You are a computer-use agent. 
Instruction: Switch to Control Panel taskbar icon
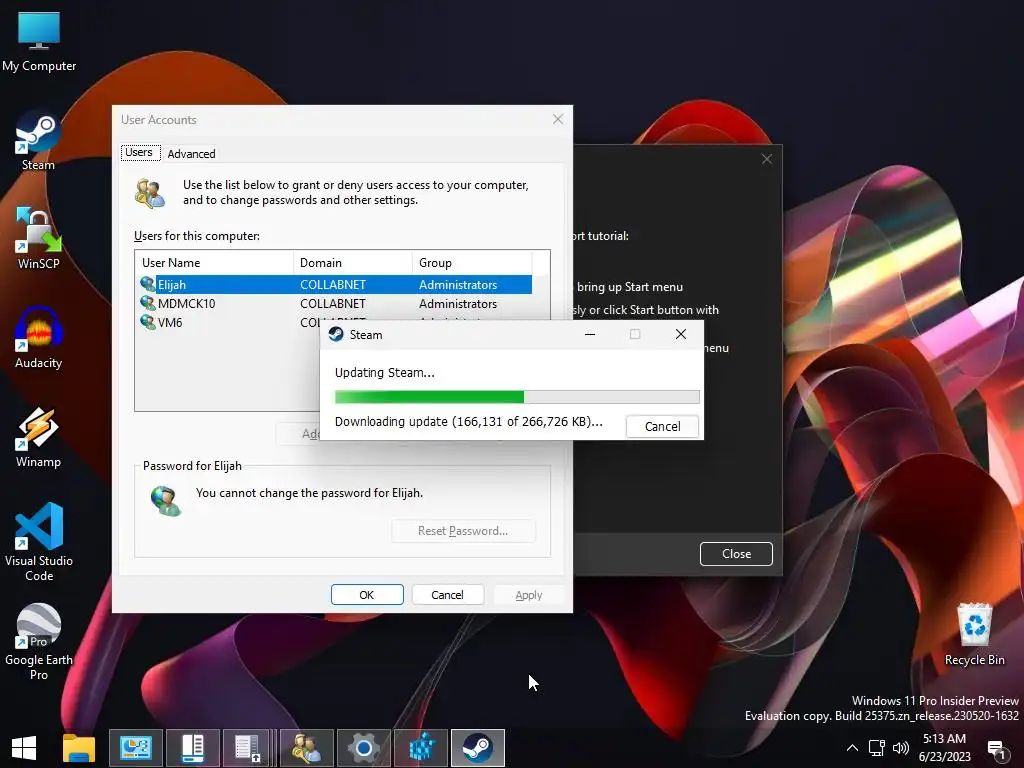click(136, 748)
